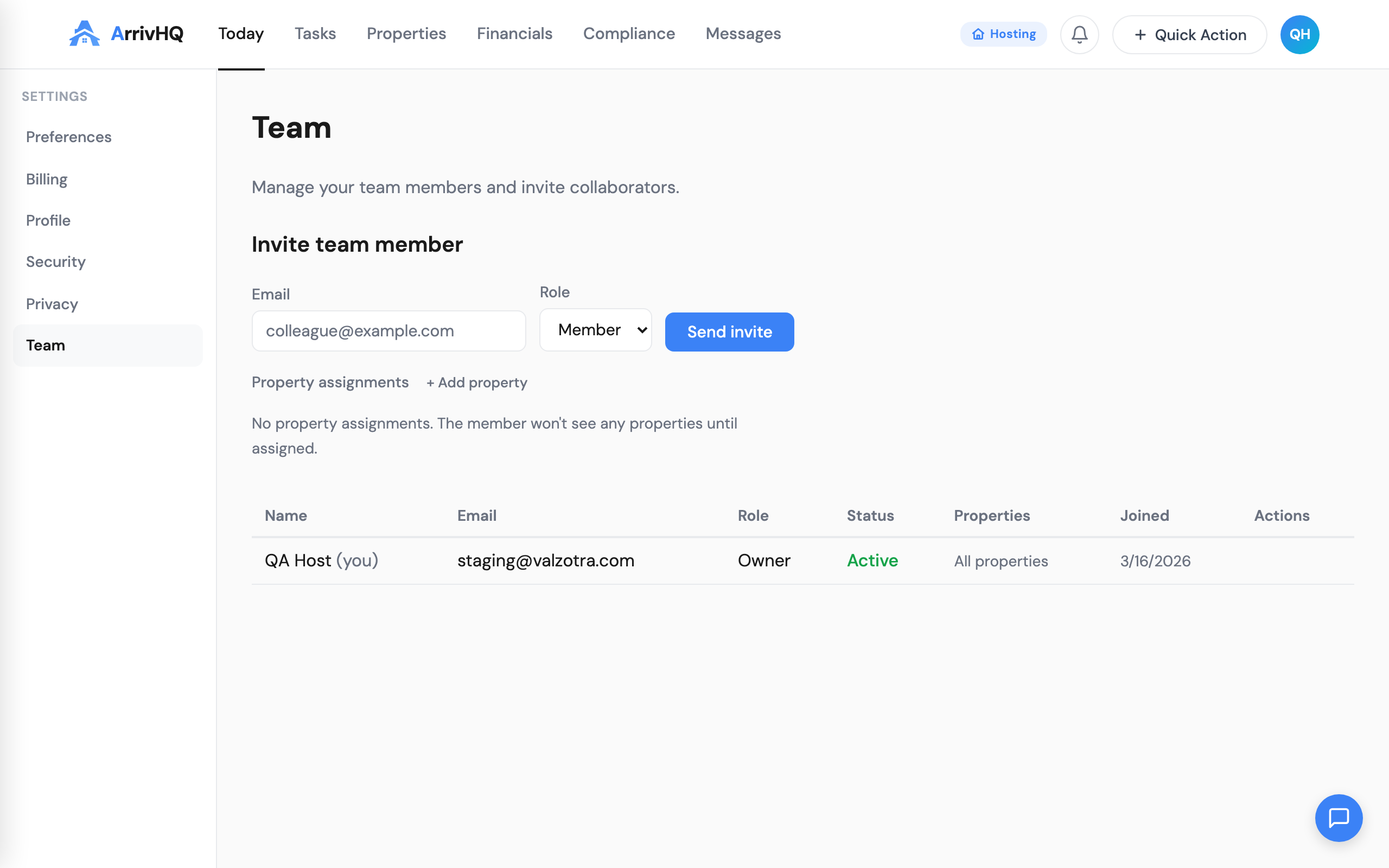Click the Actions column header

(x=1281, y=515)
